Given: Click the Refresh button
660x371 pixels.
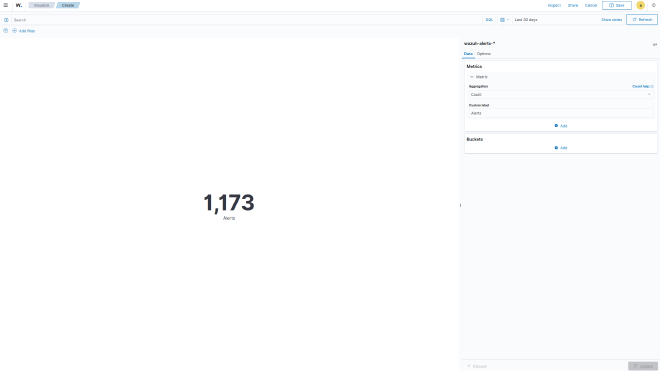Looking at the screenshot, I should coord(641,20).
